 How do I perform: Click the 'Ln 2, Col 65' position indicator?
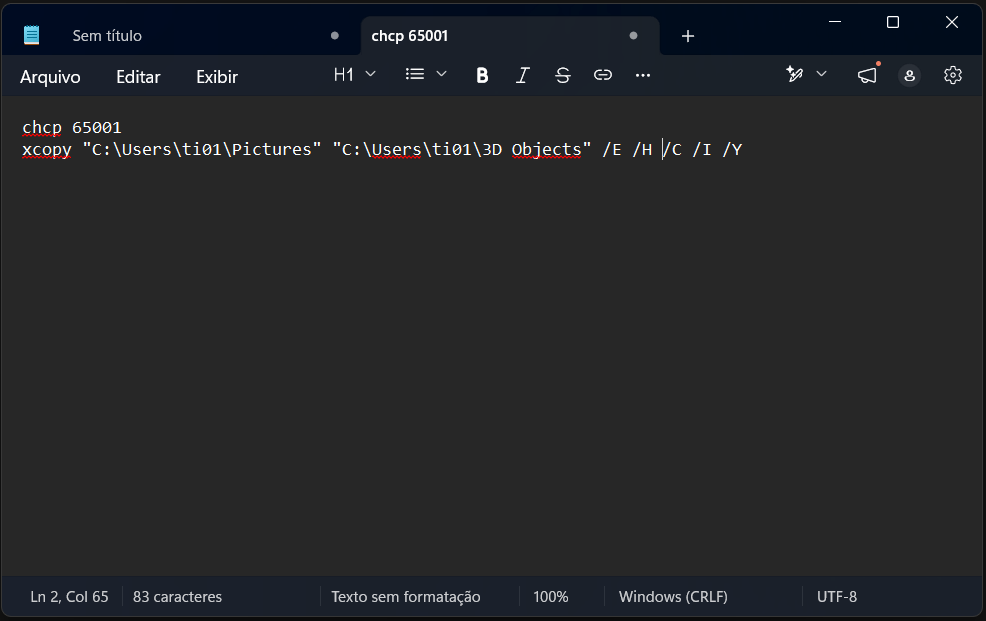click(69, 596)
